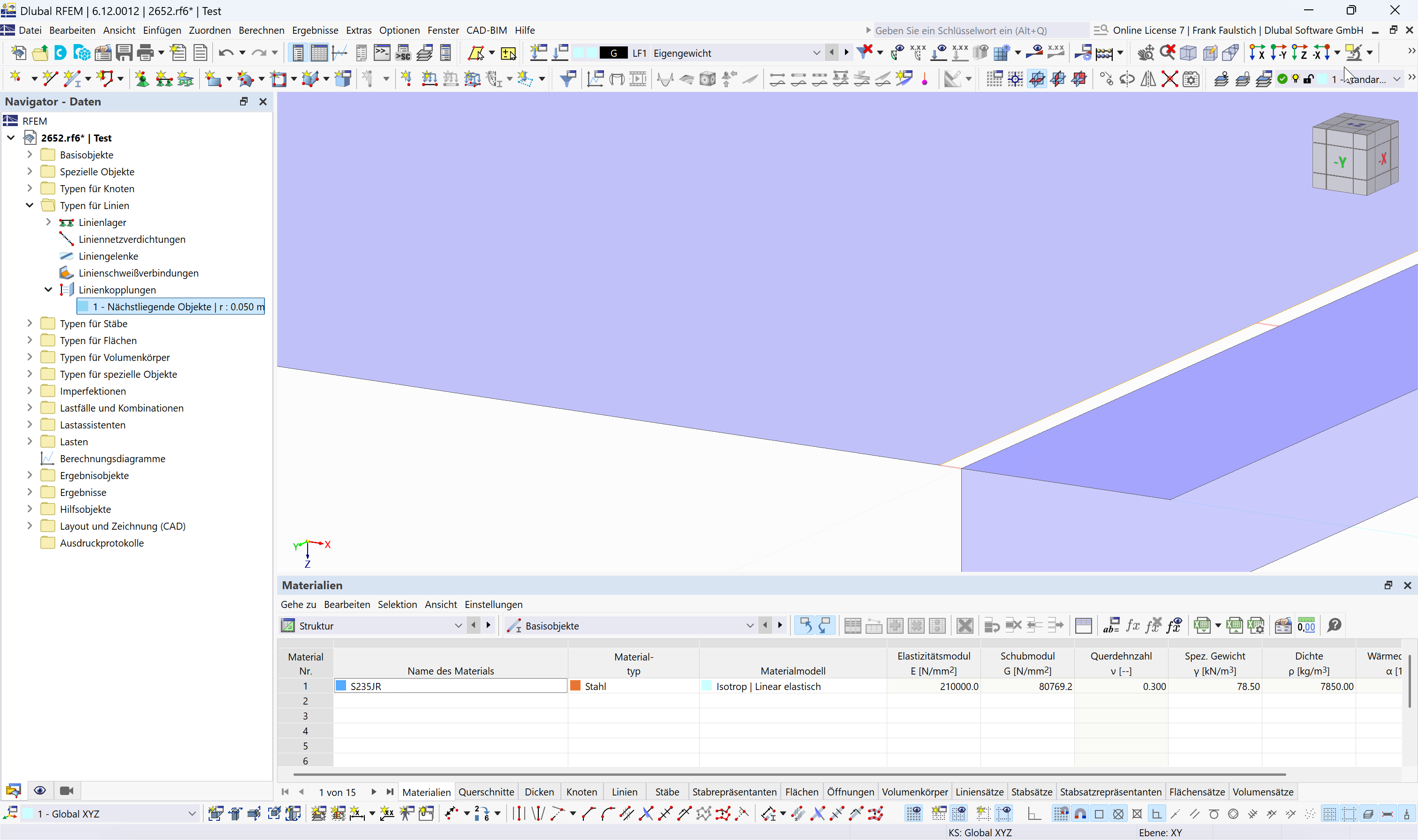Click the Export to Excel icon

point(1202,625)
